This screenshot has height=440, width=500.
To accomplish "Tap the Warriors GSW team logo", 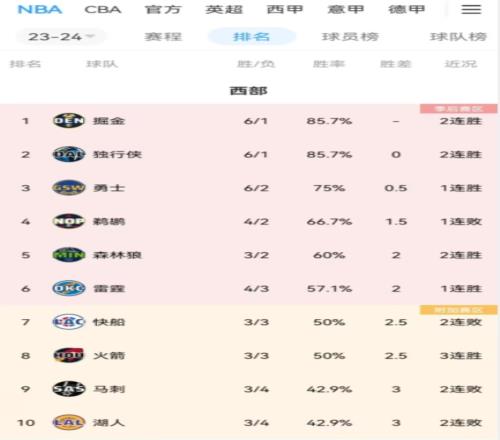I will pyautogui.click(x=69, y=188).
